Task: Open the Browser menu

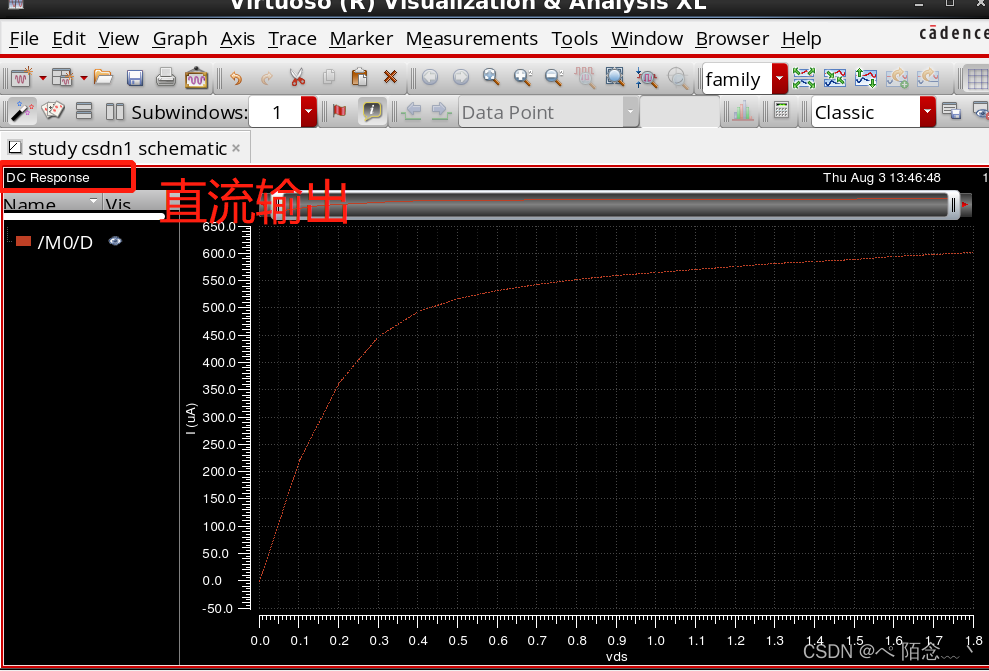Action: click(x=732, y=38)
